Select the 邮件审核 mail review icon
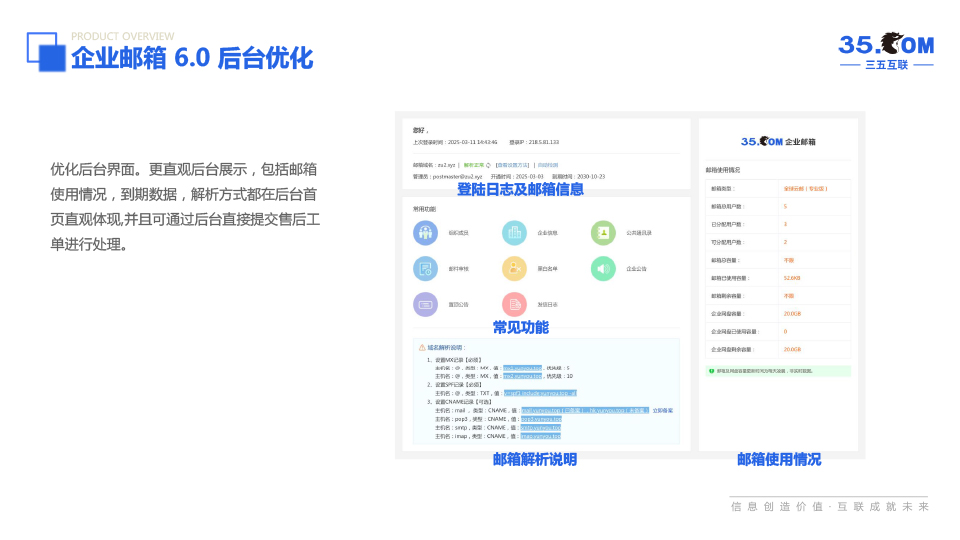The height and width of the screenshot is (540, 960). [x=425, y=268]
